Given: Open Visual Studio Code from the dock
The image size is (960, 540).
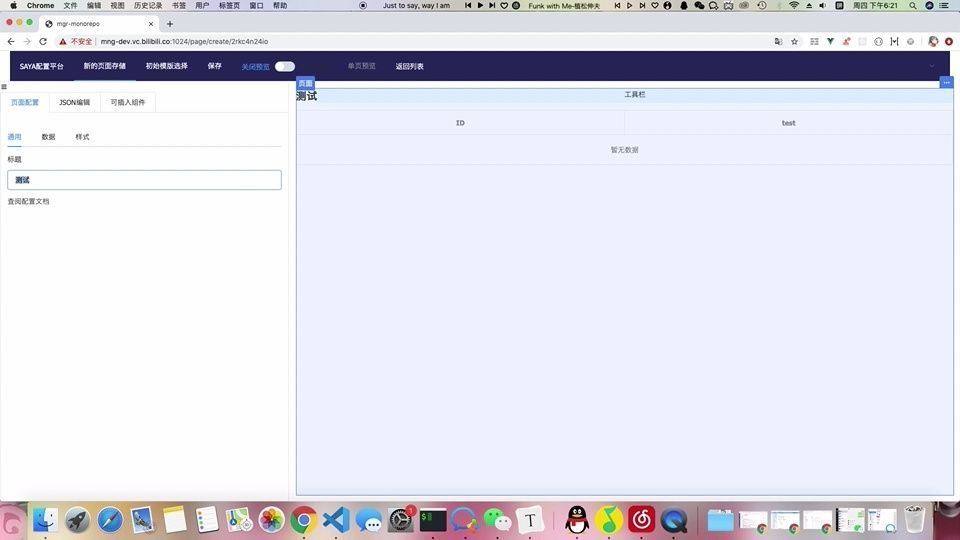Looking at the screenshot, I should pos(336,520).
